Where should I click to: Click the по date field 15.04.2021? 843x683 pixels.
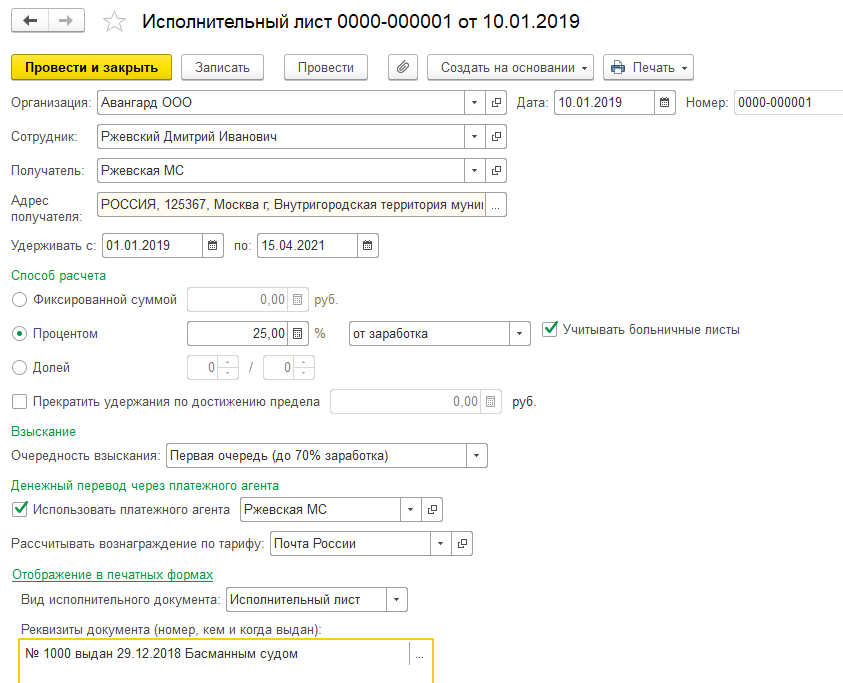click(x=308, y=245)
